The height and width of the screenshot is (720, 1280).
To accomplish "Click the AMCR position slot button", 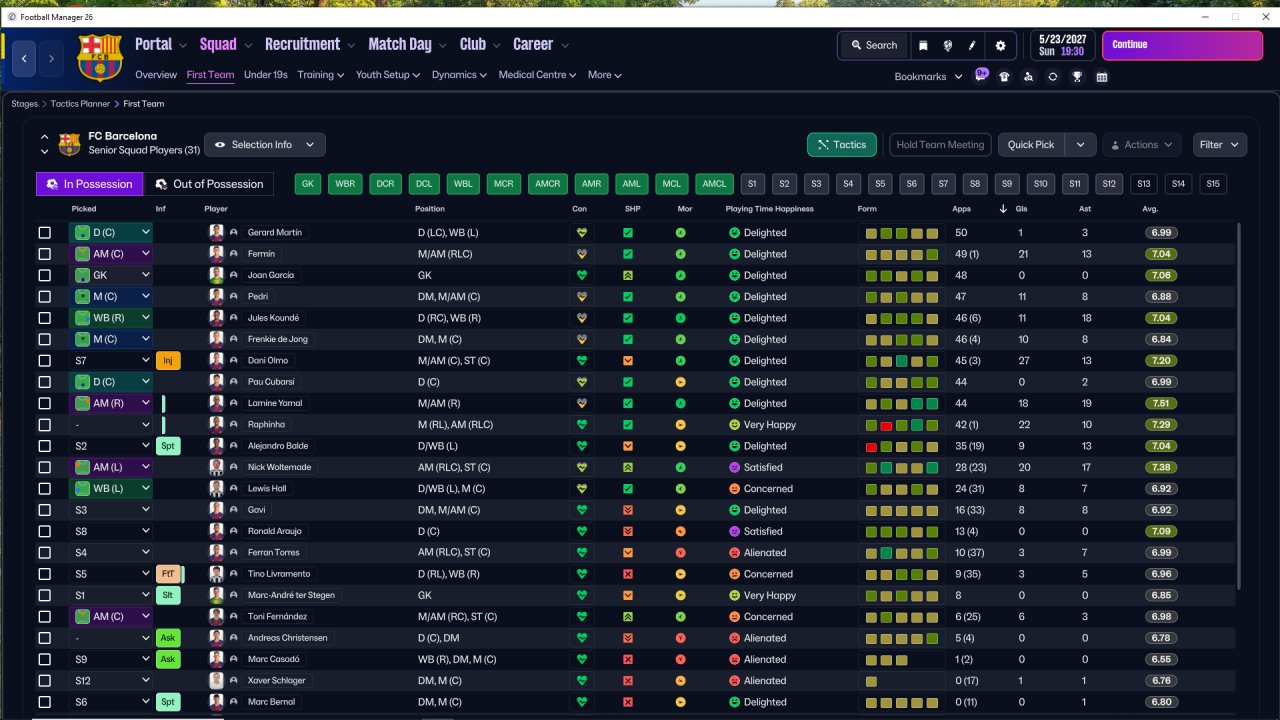I will [x=547, y=184].
